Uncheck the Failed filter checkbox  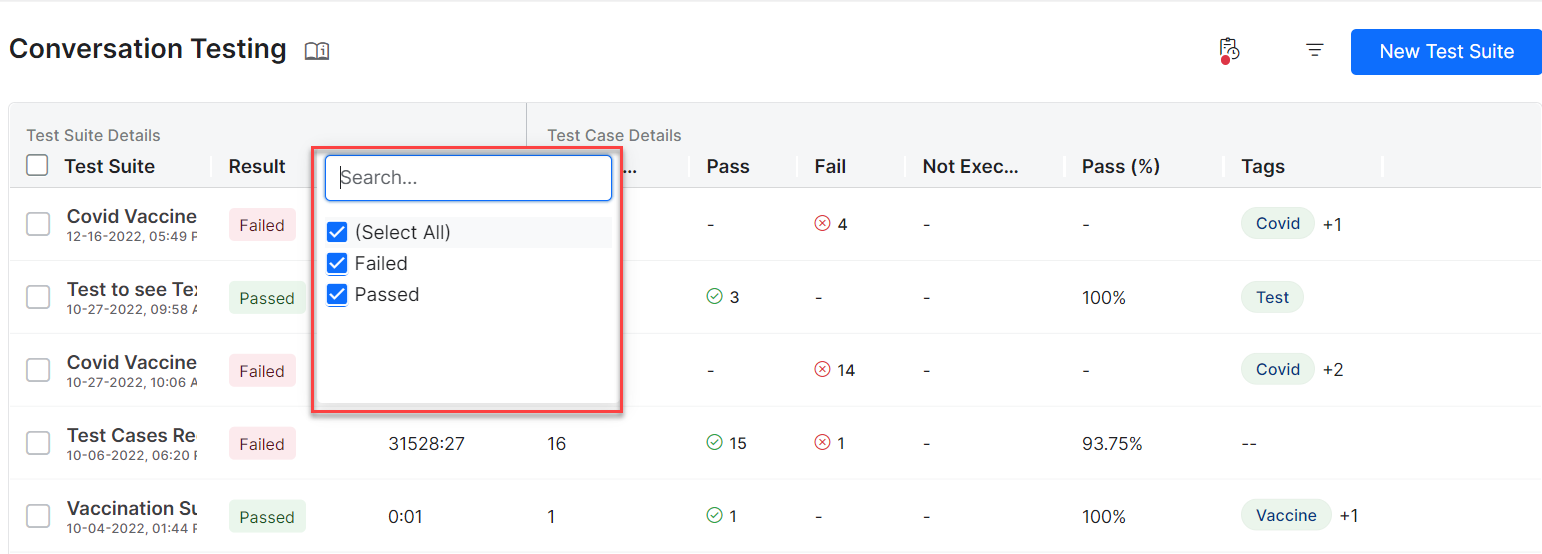[337, 264]
